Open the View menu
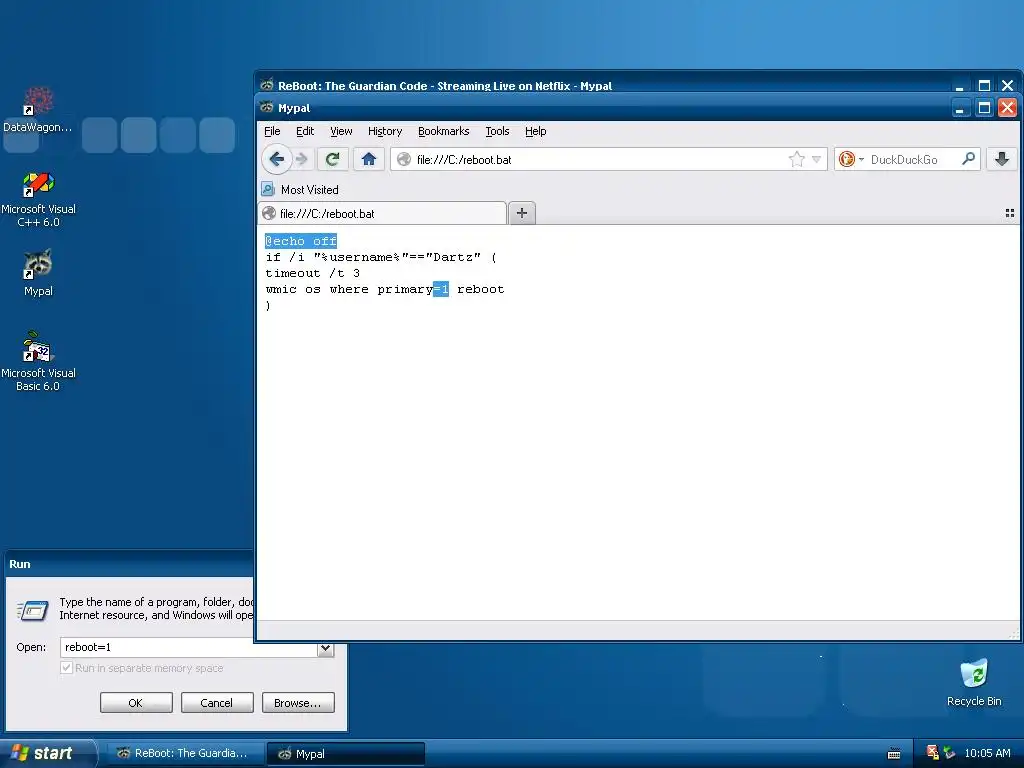This screenshot has width=1024, height=768. click(341, 131)
